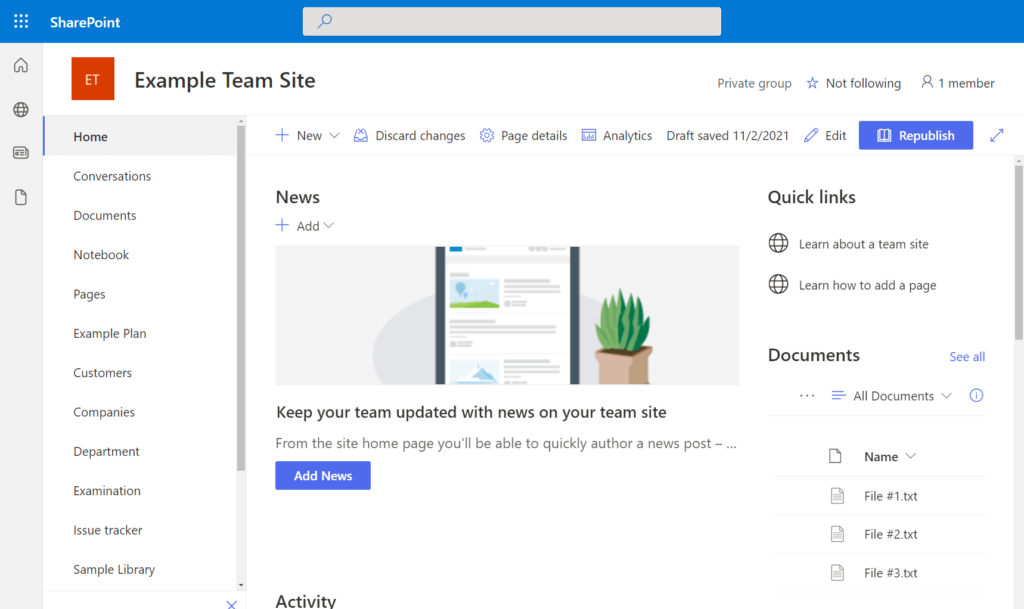Click the SharePoint home icon in left rail
1024x609 pixels.
(x=21, y=65)
